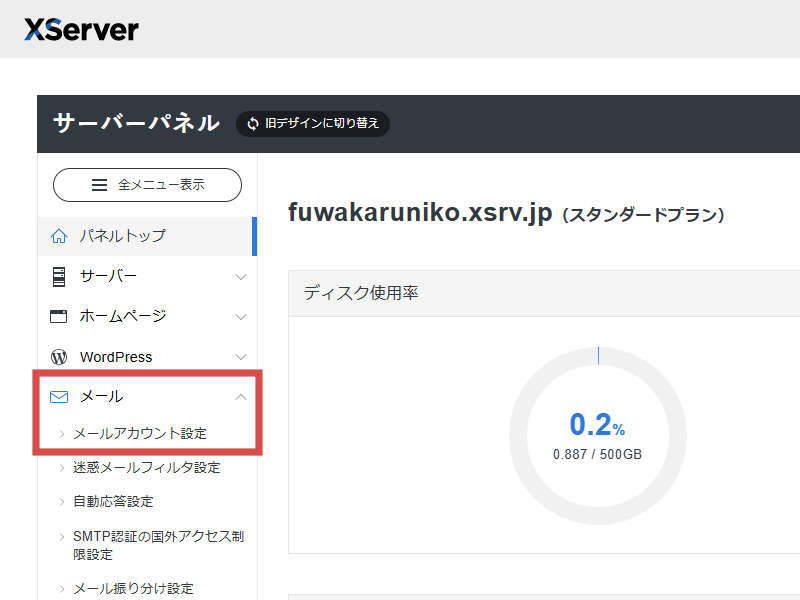The height and width of the screenshot is (600, 800).
Task: Open メール振り分け設定
Action: coord(133,589)
